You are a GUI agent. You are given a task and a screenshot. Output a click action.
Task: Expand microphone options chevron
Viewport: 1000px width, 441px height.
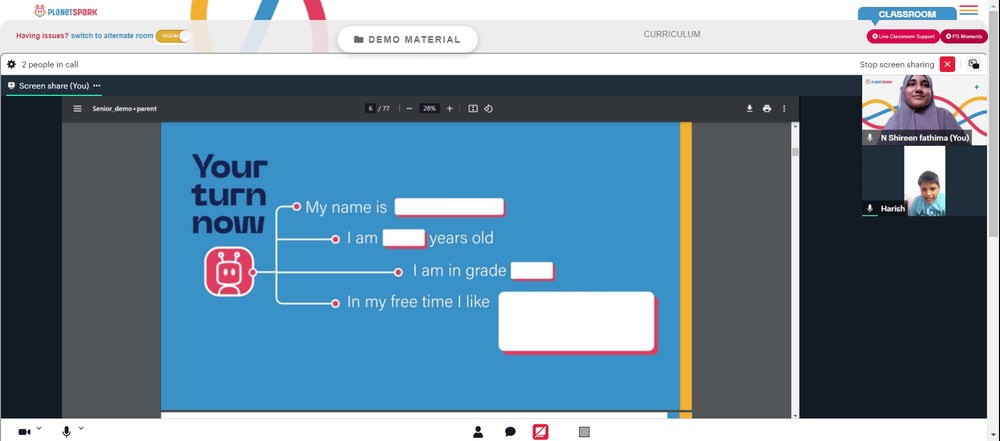[x=81, y=428]
